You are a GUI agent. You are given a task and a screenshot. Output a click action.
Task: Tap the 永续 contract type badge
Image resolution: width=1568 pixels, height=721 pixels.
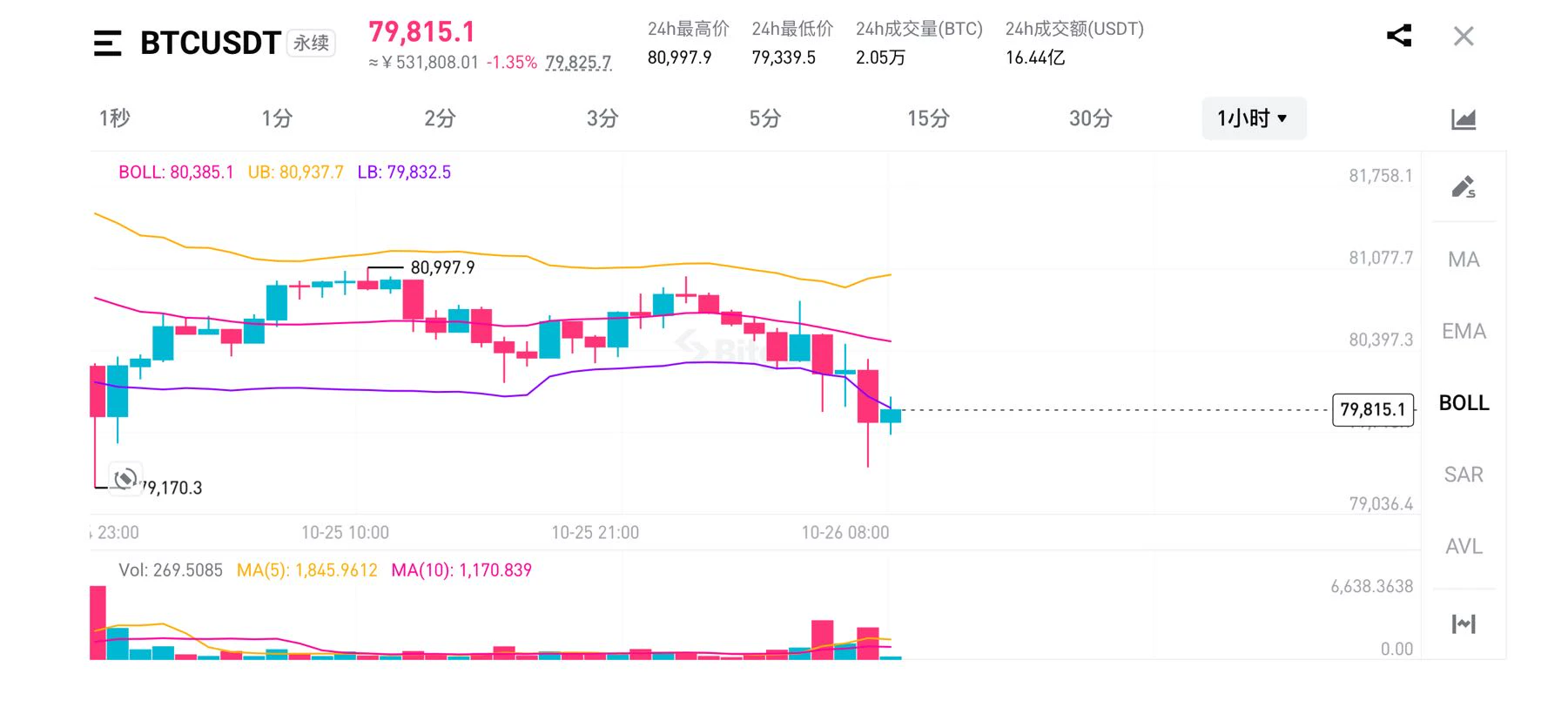pyautogui.click(x=311, y=43)
